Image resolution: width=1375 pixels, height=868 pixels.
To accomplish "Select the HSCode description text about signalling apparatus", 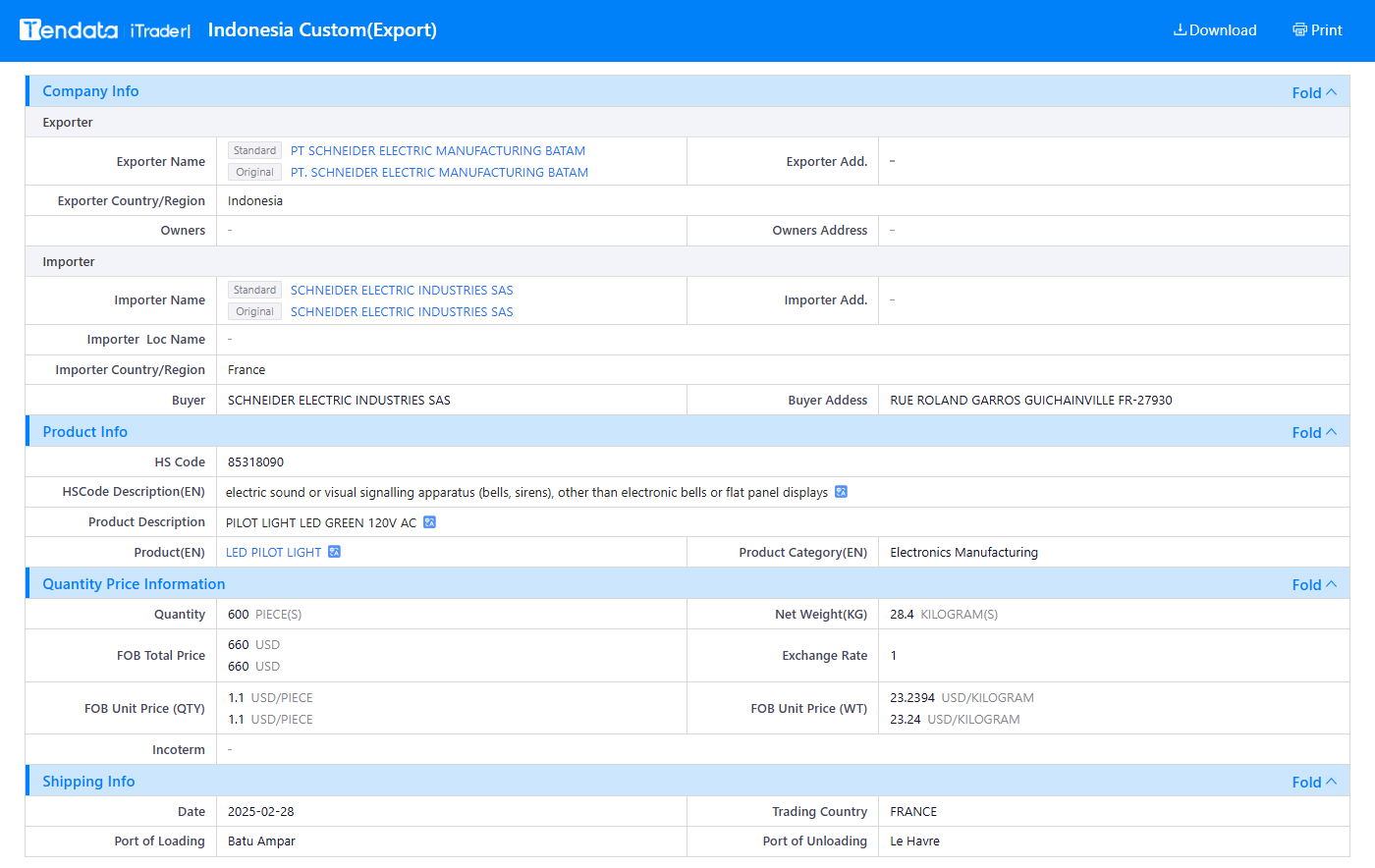I will click(526, 492).
